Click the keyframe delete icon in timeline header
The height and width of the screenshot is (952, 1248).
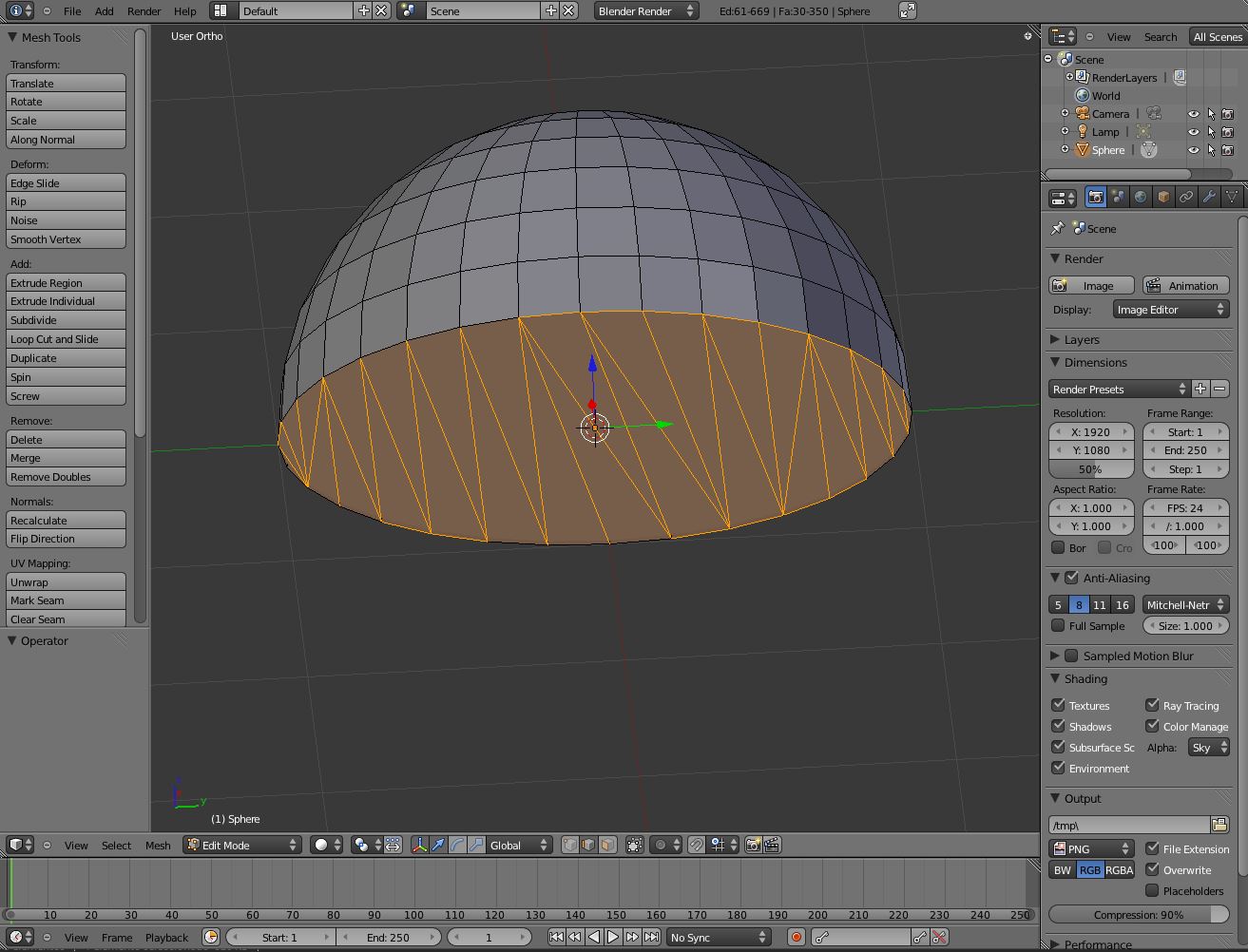click(x=939, y=937)
